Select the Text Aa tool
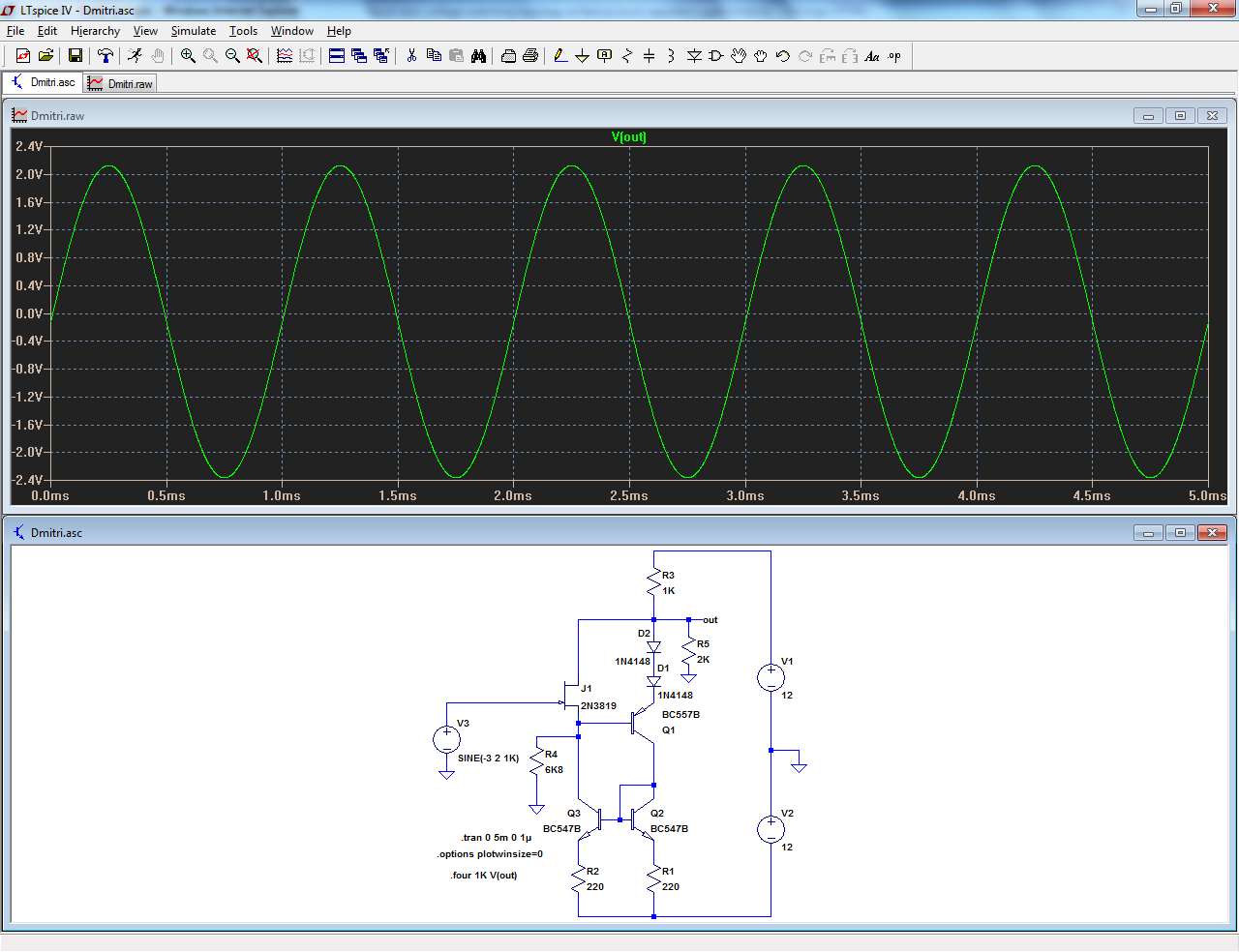 872,56
